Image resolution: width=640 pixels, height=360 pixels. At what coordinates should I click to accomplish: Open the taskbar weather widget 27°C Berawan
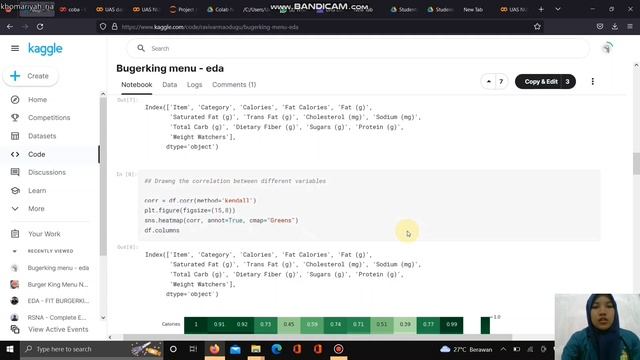pyautogui.click(x=466, y=349)
